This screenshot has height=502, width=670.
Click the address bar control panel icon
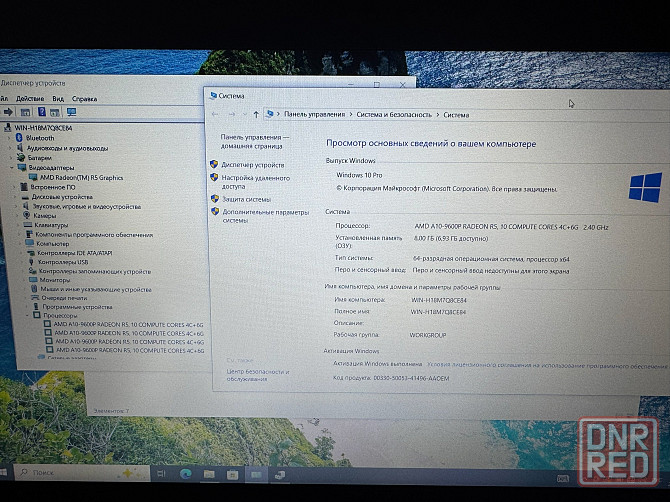click(x=270, y=114)
